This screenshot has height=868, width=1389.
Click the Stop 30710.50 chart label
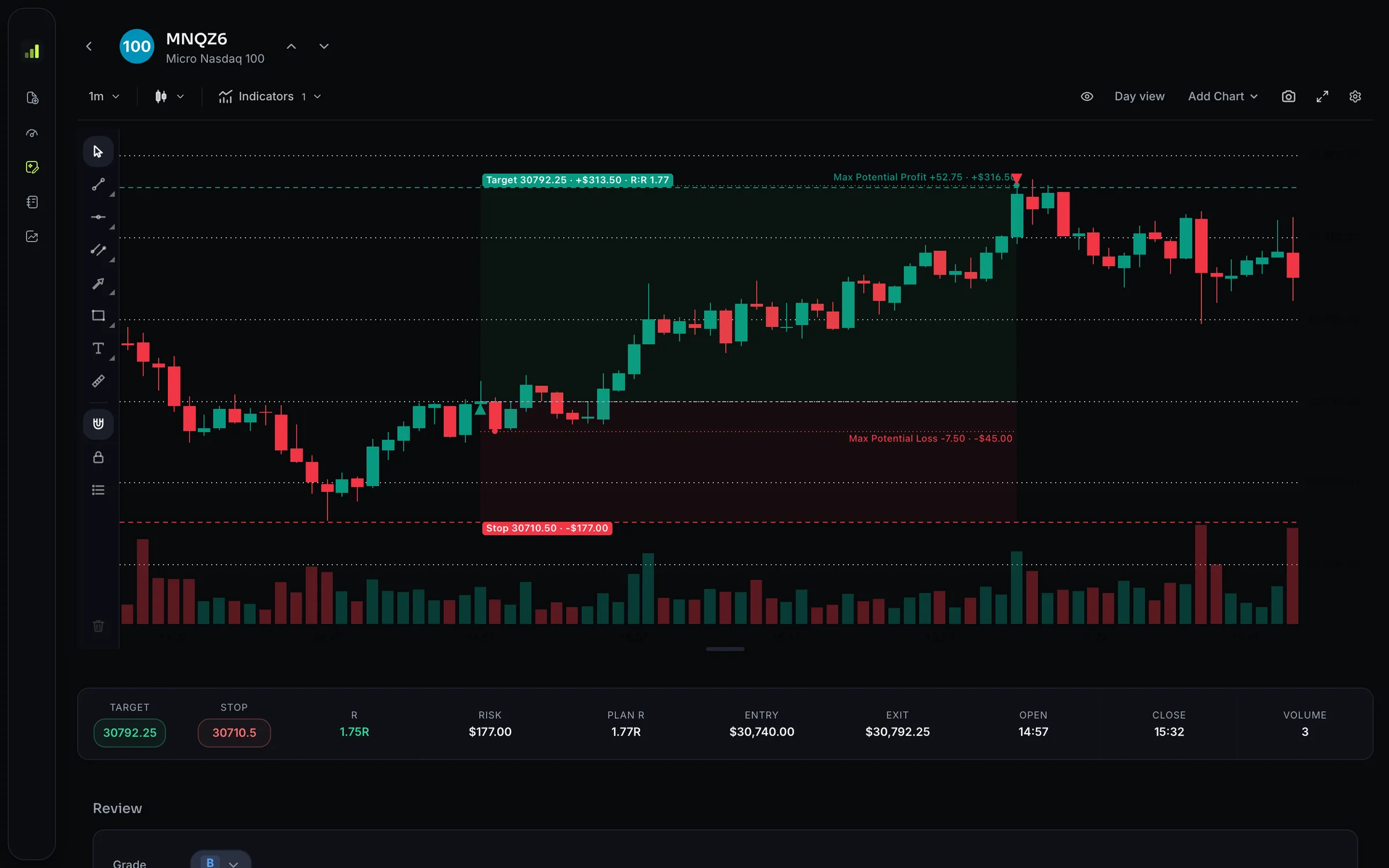coord(547,528)
